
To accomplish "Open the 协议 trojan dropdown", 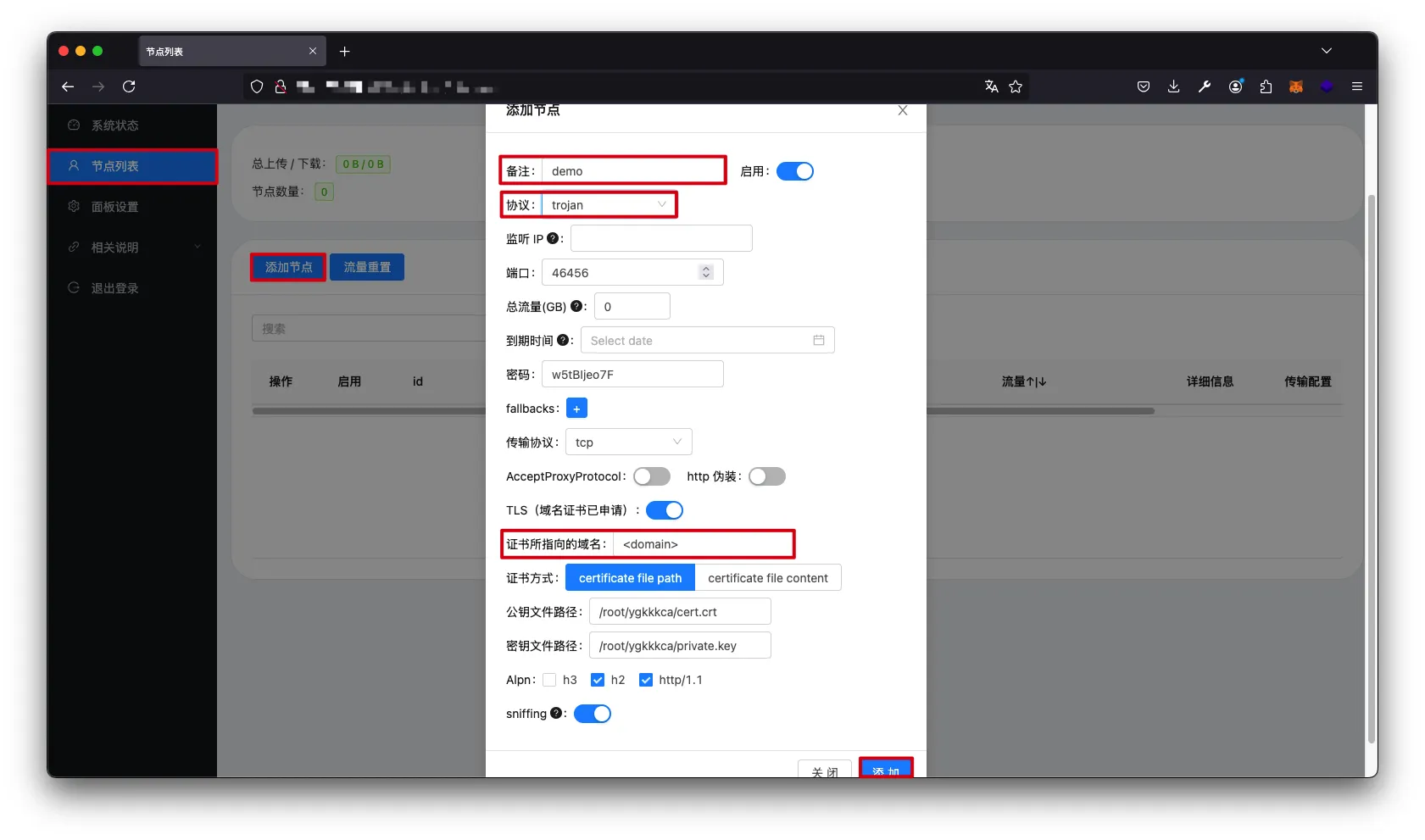I will click(x=608, y=205).
